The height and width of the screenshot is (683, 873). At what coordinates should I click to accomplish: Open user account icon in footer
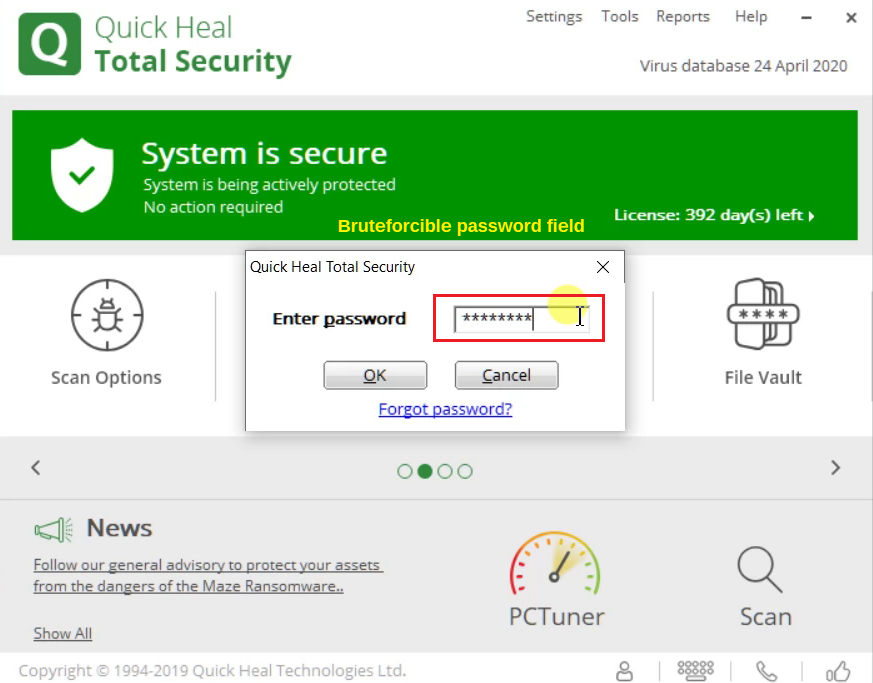(625, 670)
